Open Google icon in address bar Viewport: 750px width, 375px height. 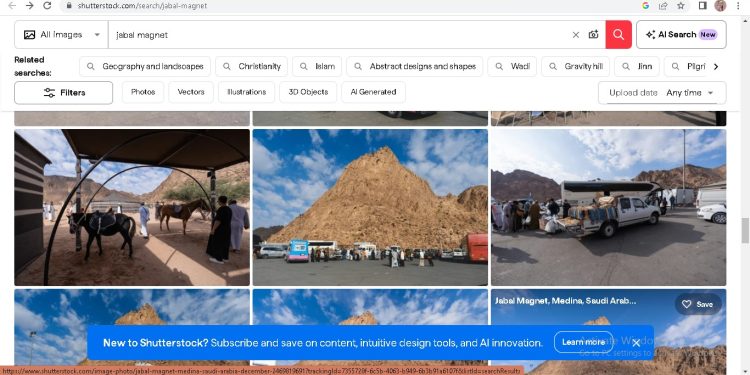point(645,6)
